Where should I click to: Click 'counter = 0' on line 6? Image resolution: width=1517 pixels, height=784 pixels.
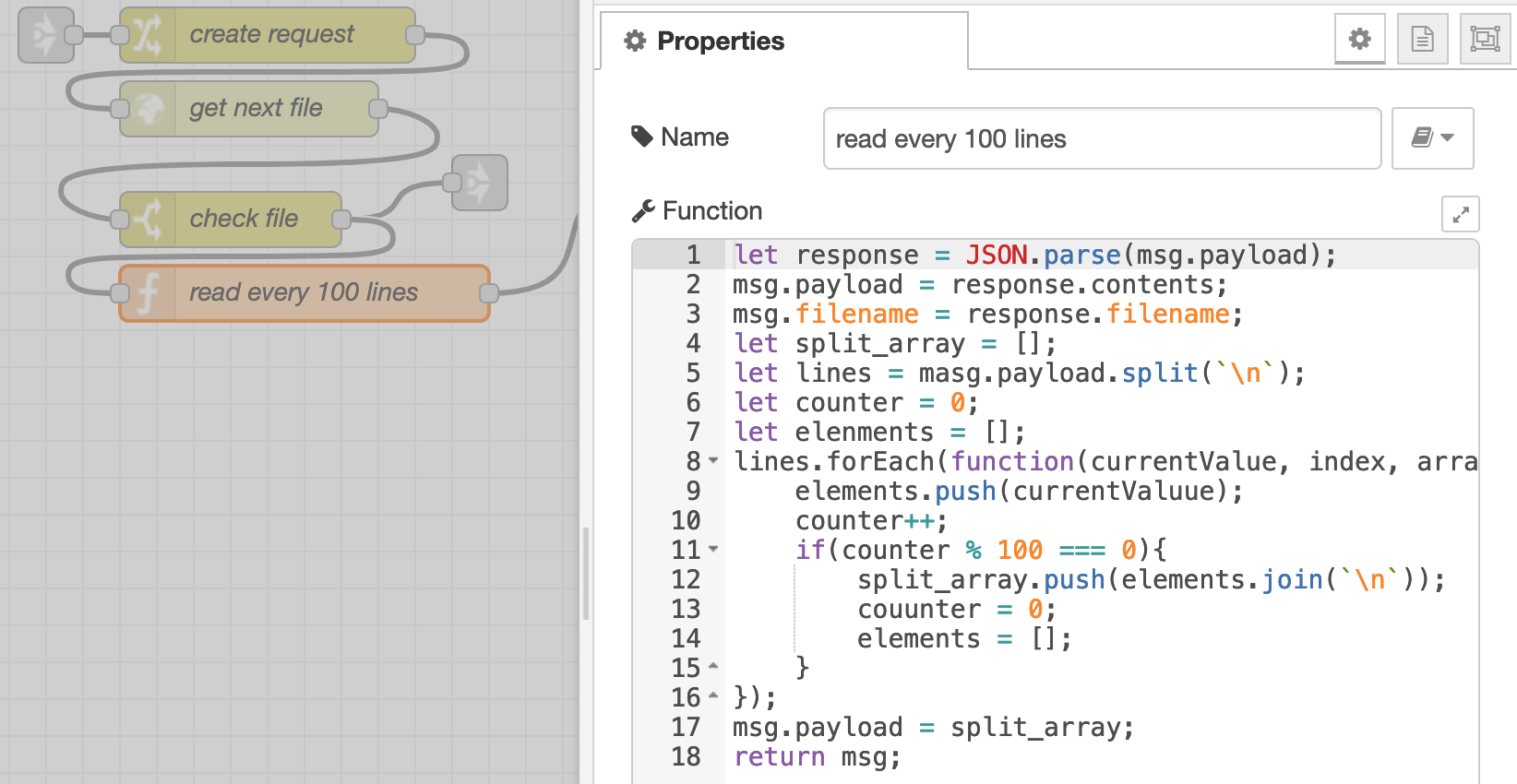(880, 402)
